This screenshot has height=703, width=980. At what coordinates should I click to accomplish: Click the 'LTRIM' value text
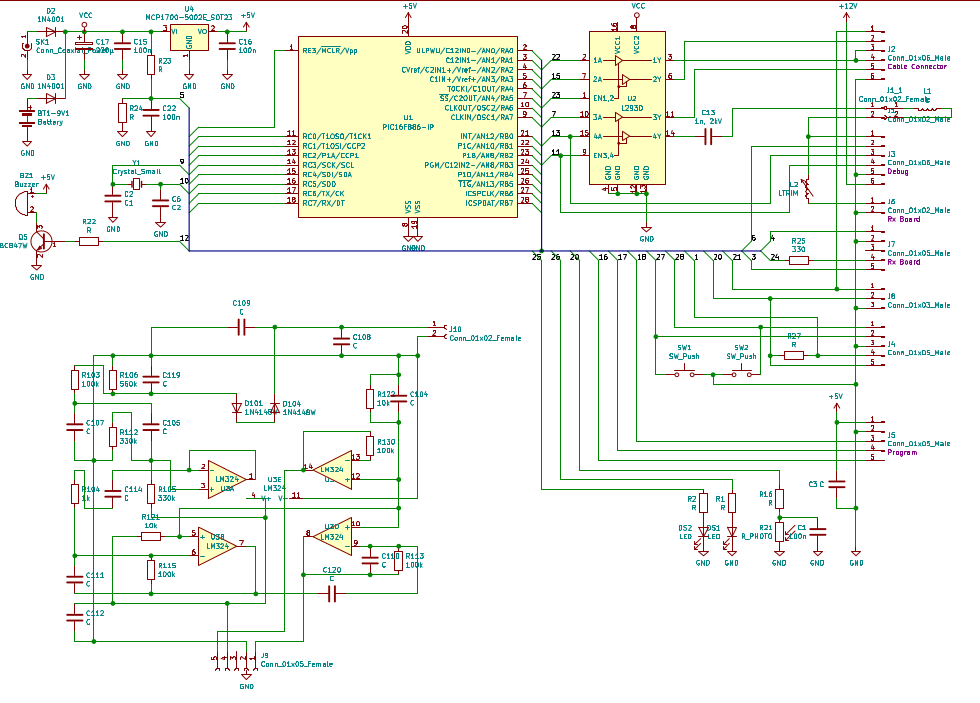[788, 193]
